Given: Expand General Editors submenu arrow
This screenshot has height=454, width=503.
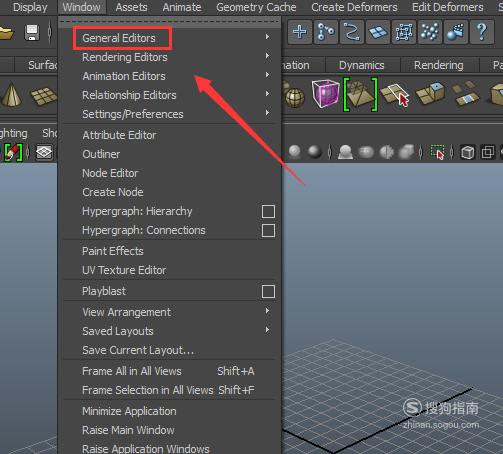Looking at the screenshot, I should coord(267,37).
